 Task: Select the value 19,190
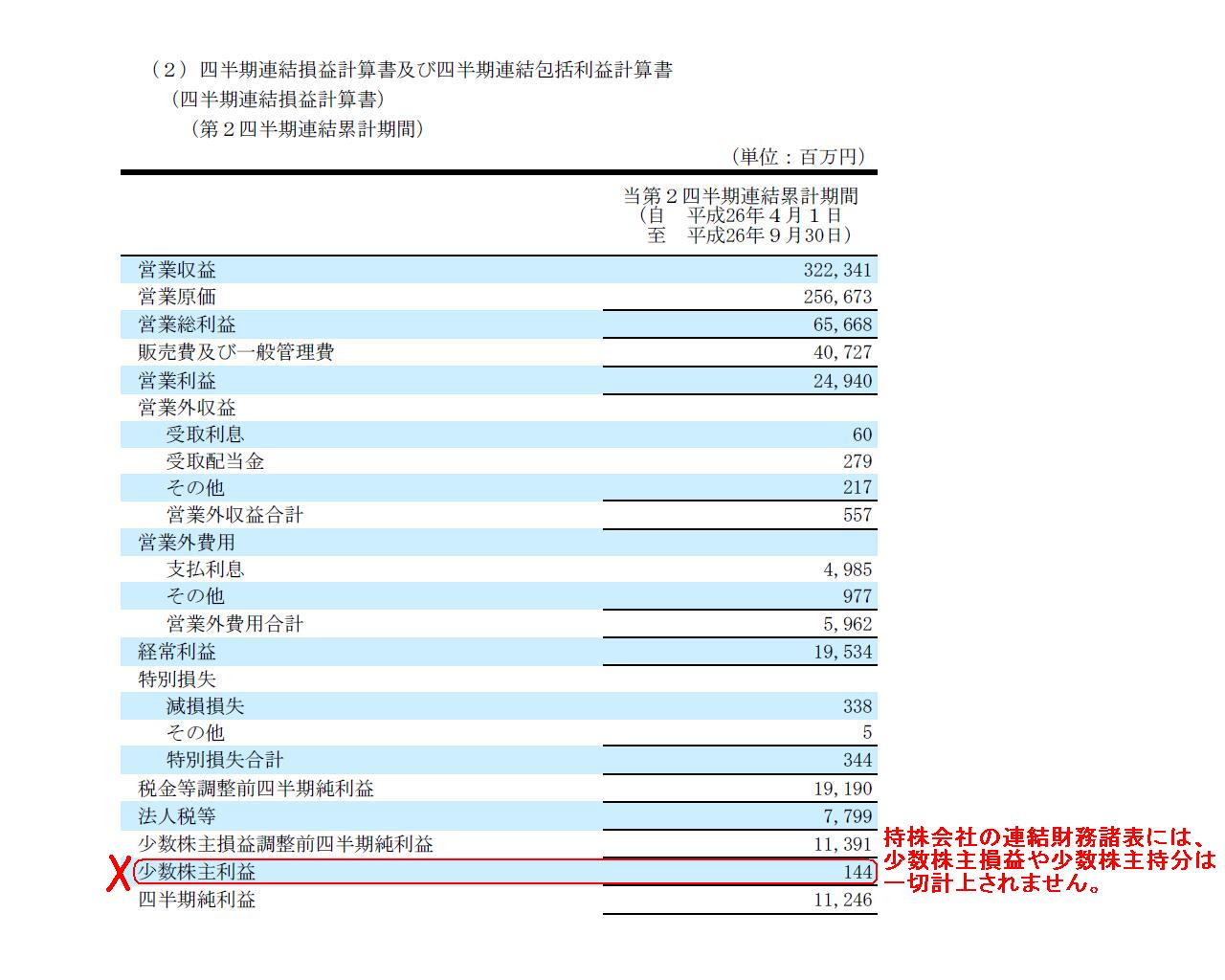click(842, 789)
